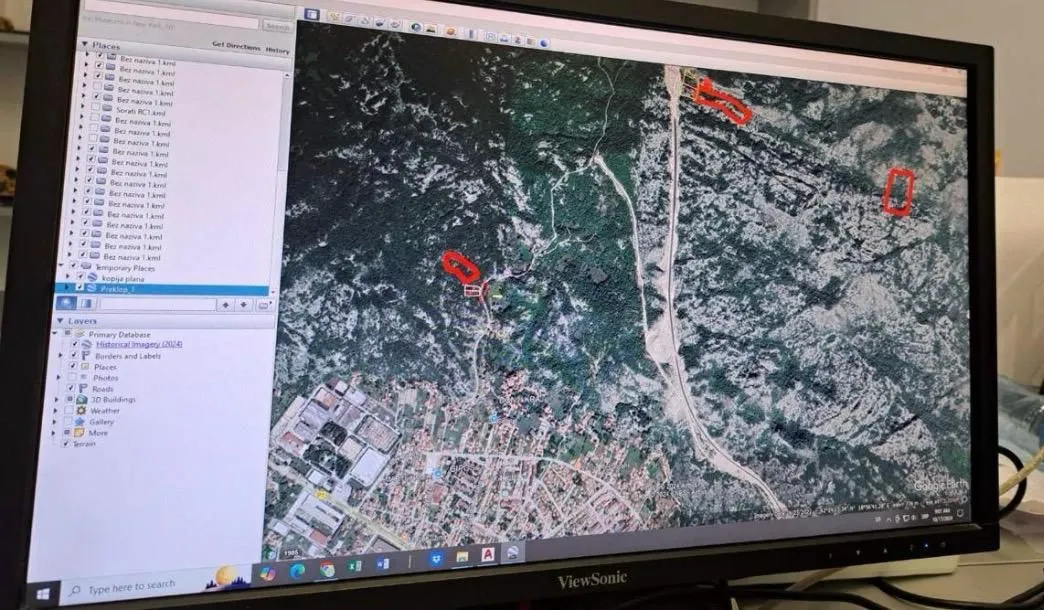Uncheck the kopija plana checkbox
Viewport: 1044px width, 610px height.
click(81, 276)
